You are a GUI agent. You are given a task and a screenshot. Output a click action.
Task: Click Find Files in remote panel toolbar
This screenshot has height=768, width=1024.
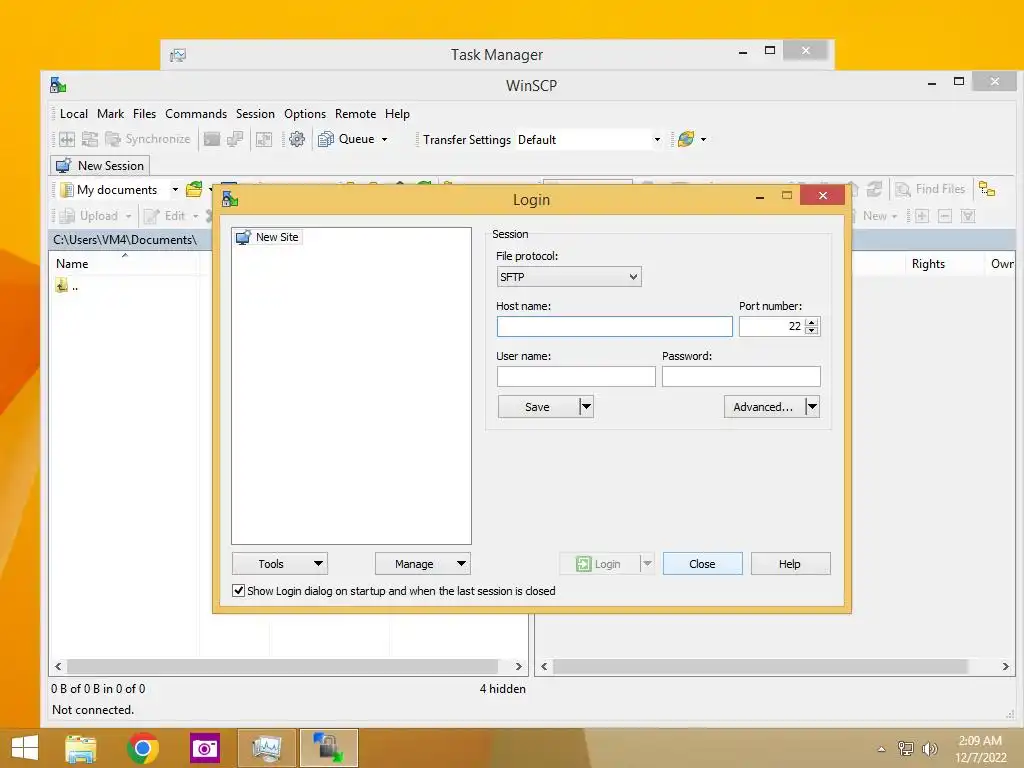click(931, 189)
